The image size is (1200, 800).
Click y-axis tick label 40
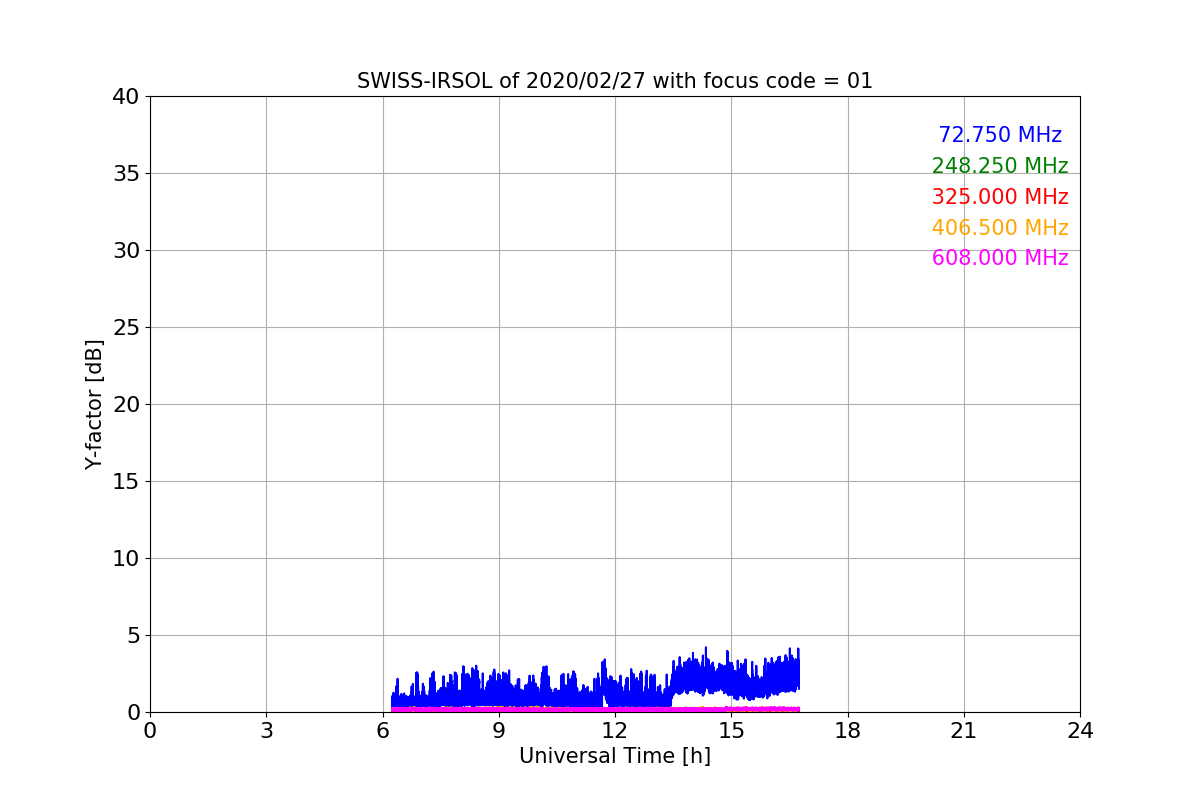click(125, 97)
